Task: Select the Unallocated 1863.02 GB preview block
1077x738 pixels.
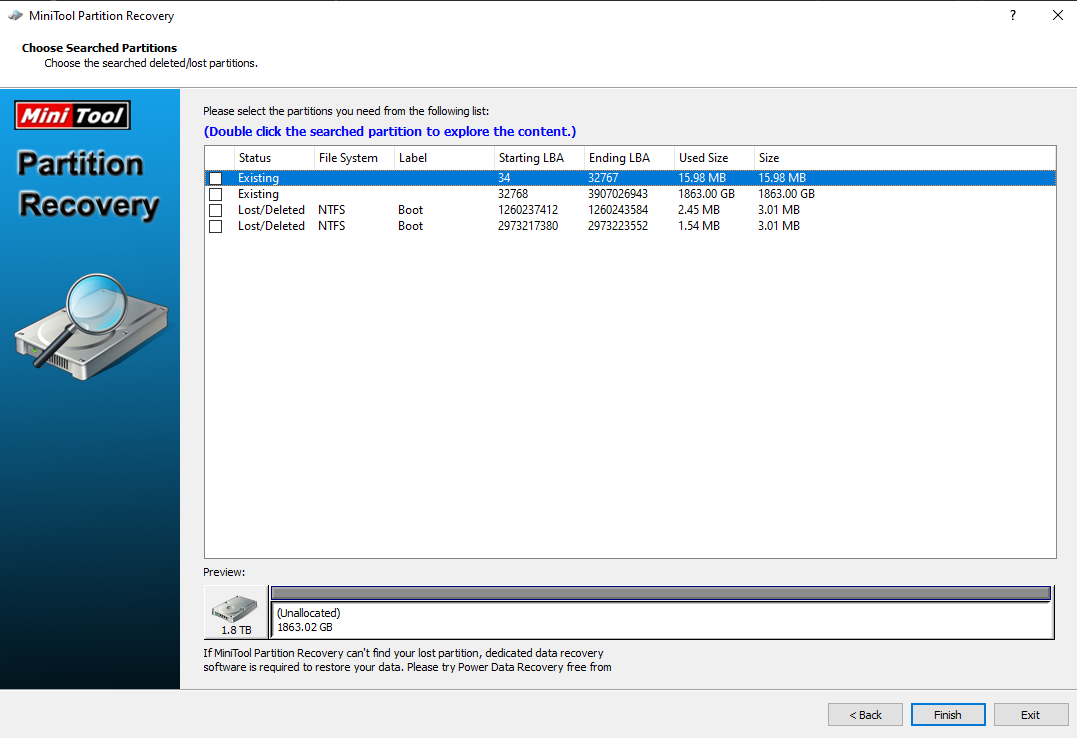Action: point(662,620)
